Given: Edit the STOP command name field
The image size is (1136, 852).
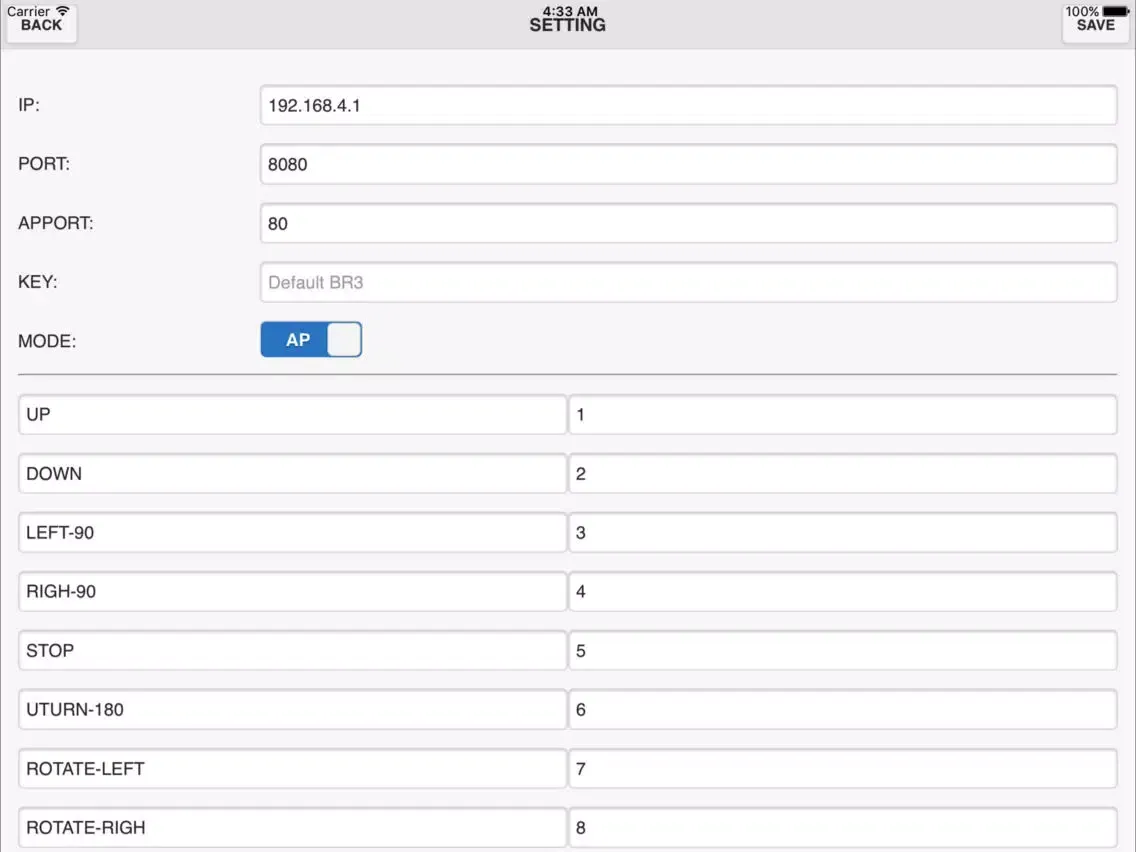Looking at the screenshot, I should pyautogui.click(x=292, y=650).
